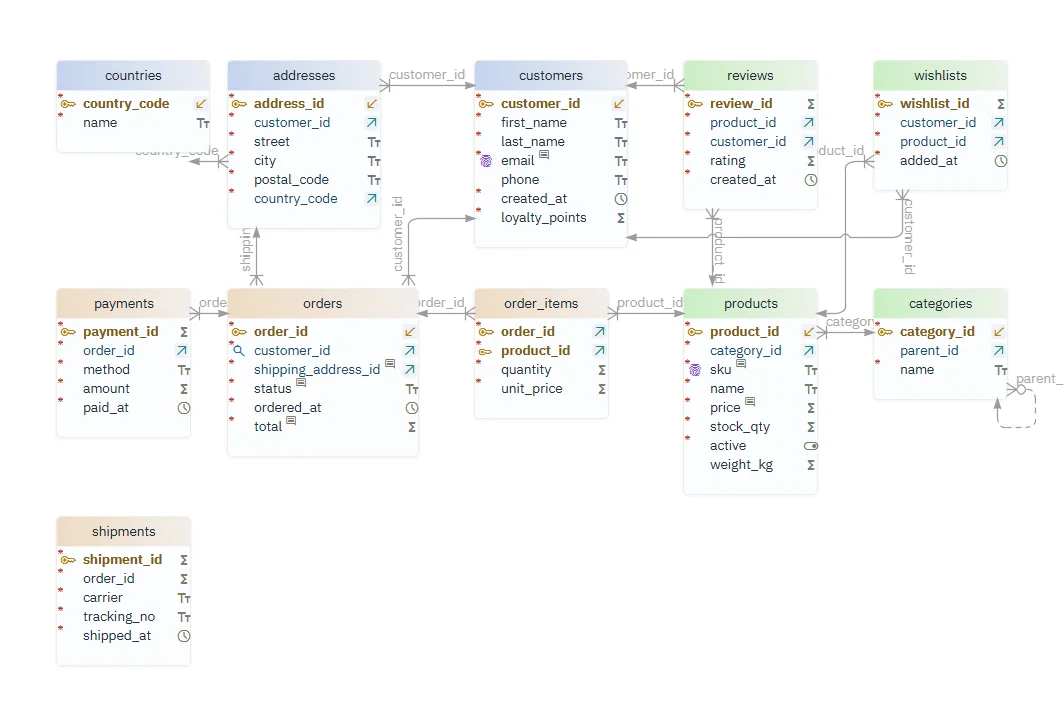The height and width of the screenshot is (722, 1064).
Task: Select the order_items table header
Action: [x=542, y=303]
